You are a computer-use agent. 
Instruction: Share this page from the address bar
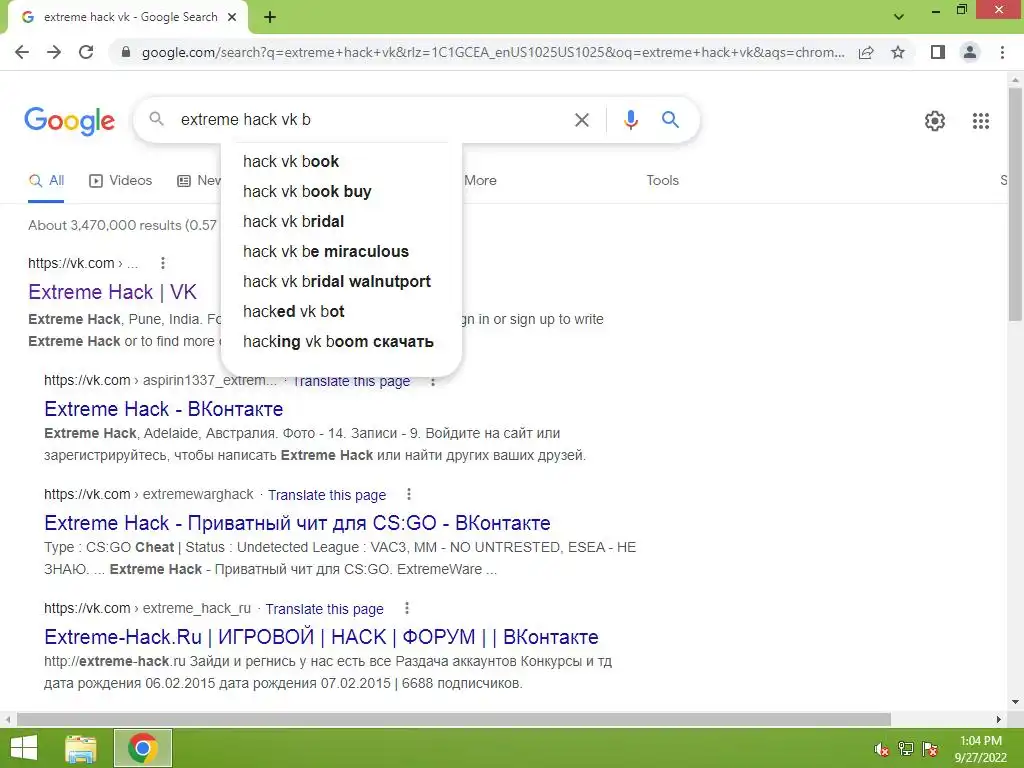(866, 52)
